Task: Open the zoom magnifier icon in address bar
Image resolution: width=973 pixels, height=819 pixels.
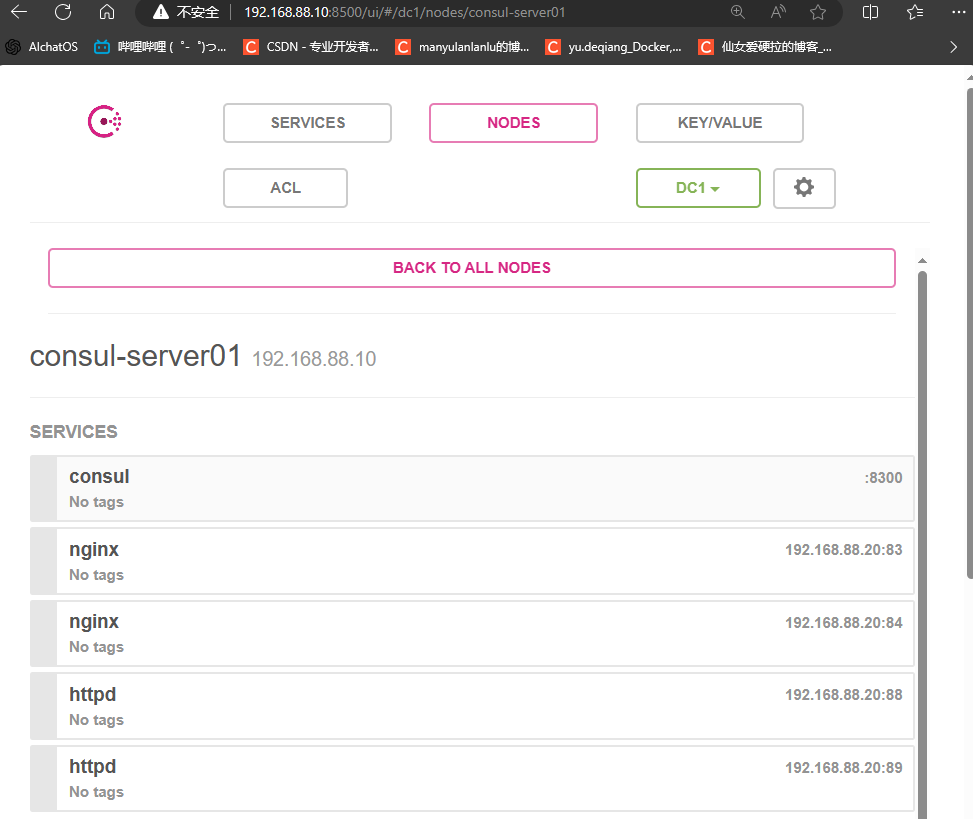Action: [737, 12]
